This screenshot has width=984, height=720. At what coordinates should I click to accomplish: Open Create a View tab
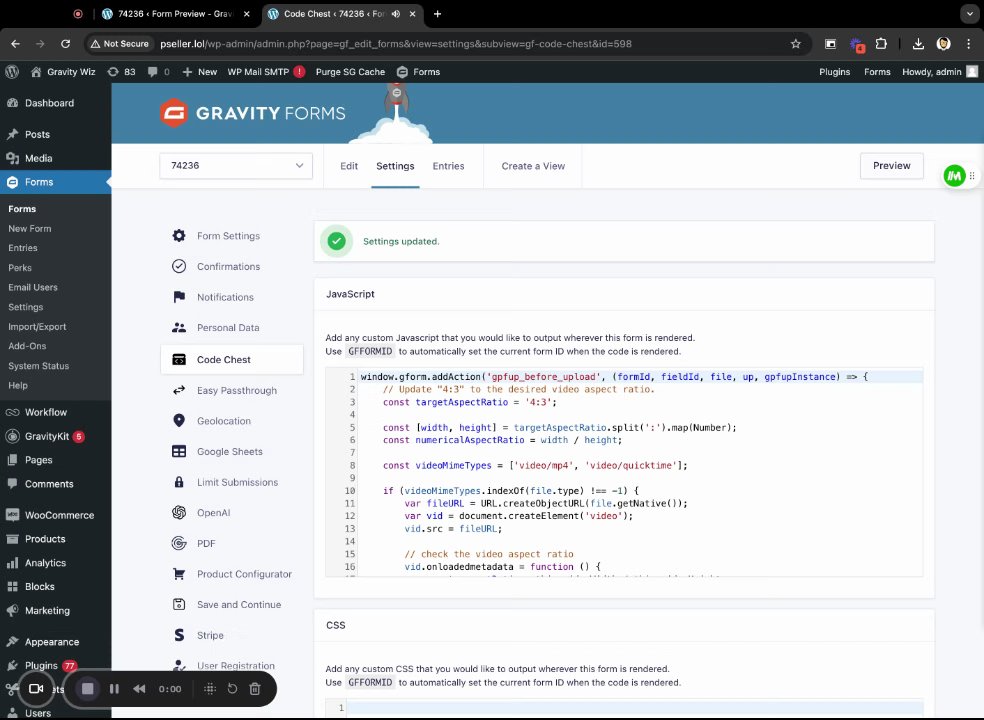coord(533,166)
